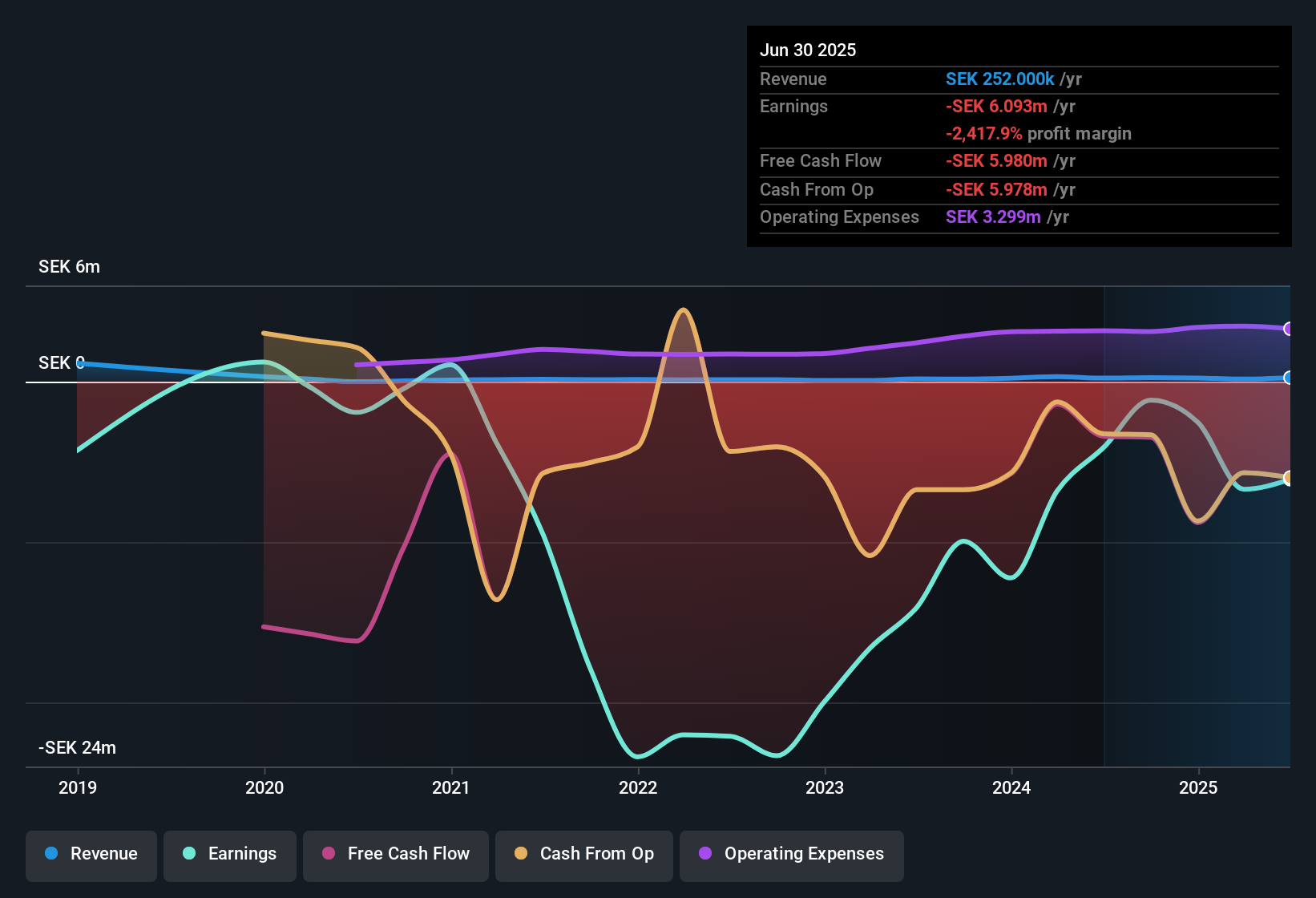Click the Earnings trough near 2022
The height and width of the screenshot is (898, 1316).
[x=638, y=756]
